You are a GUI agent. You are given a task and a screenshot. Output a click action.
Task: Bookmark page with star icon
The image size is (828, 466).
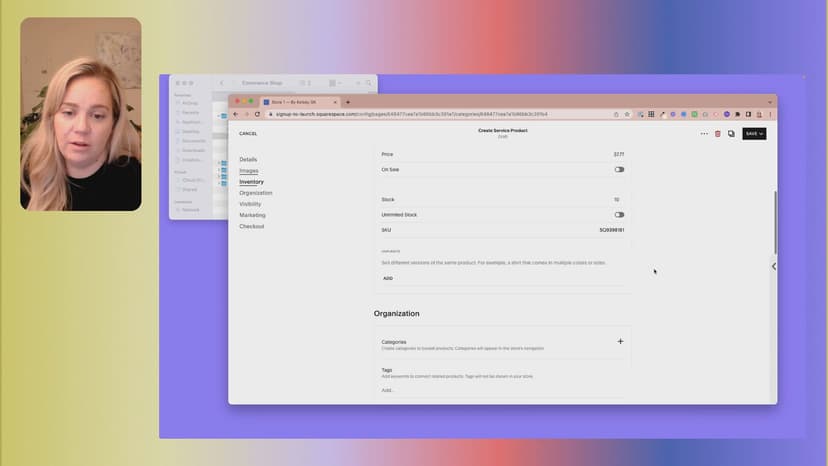point(627,114)
